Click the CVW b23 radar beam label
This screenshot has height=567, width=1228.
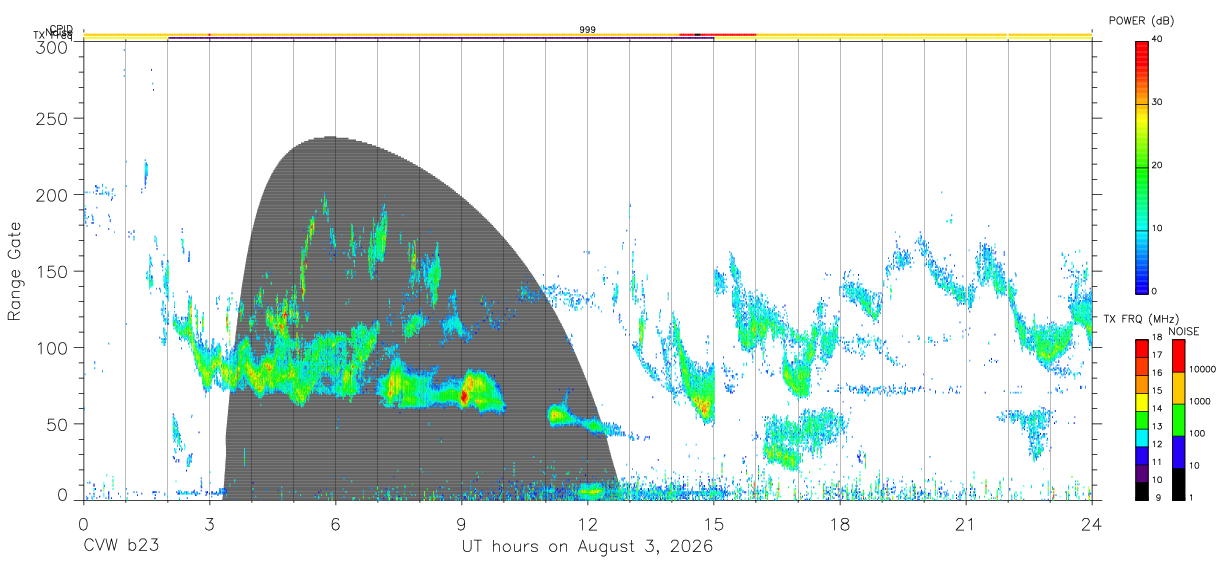coord(121,547)
